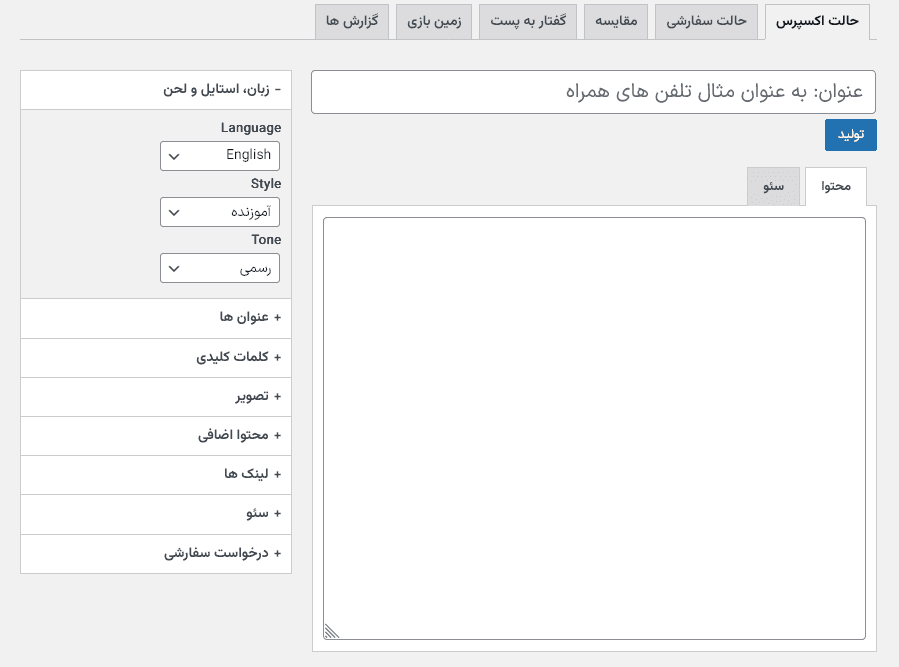The image size is (899, 667).
Task: Open the گزارش ها tab
Action: [x=352, y=22]
